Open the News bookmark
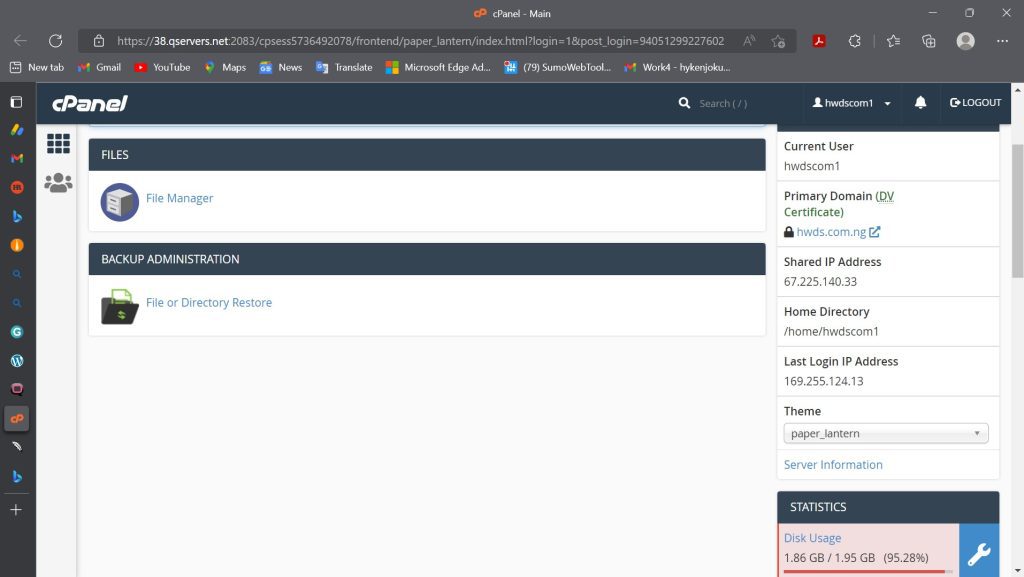 point(281,67)
